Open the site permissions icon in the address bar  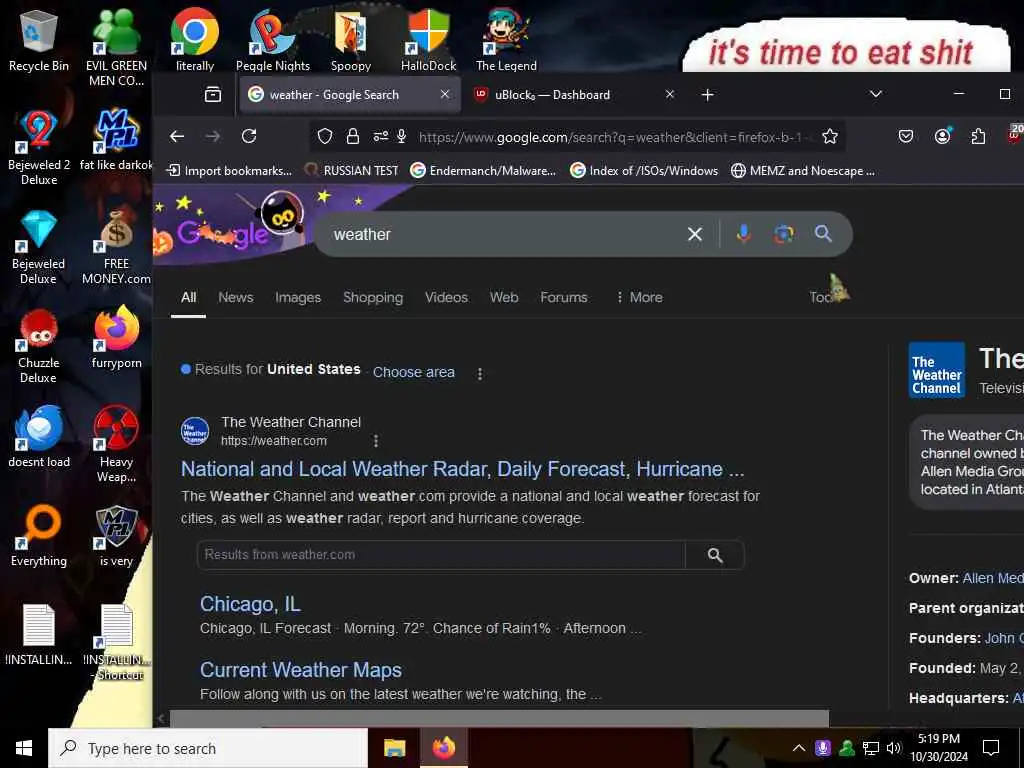381,136
